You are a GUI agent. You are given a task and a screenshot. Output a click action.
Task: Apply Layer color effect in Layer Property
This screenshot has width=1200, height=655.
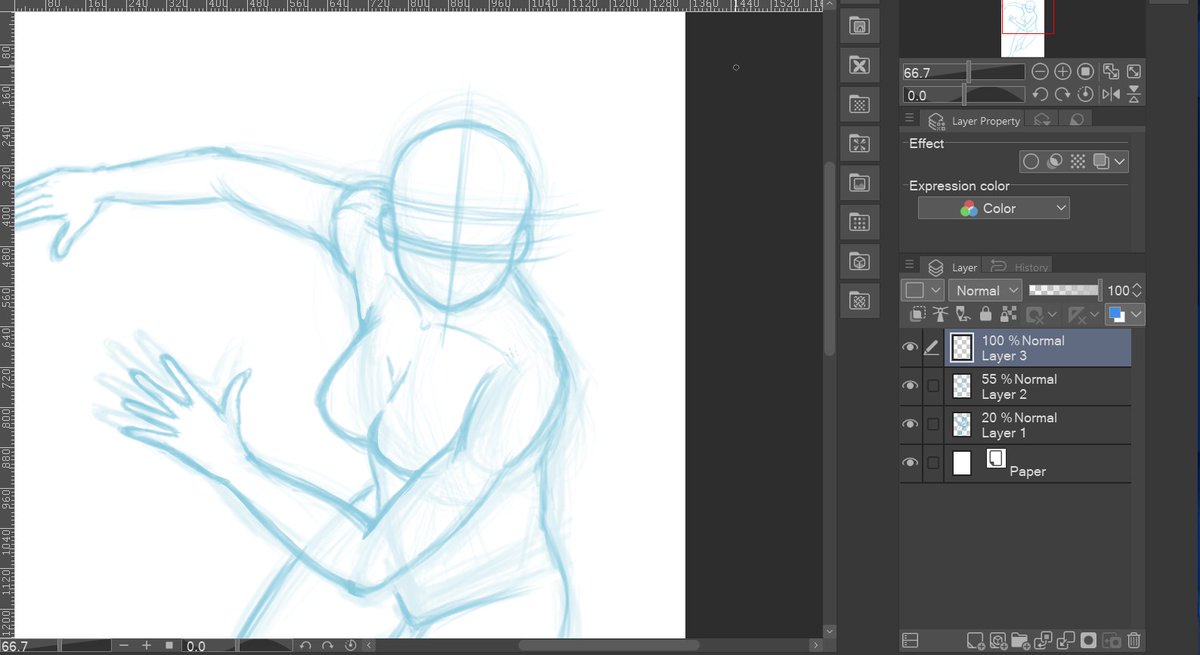click(x=1100, y=161)
